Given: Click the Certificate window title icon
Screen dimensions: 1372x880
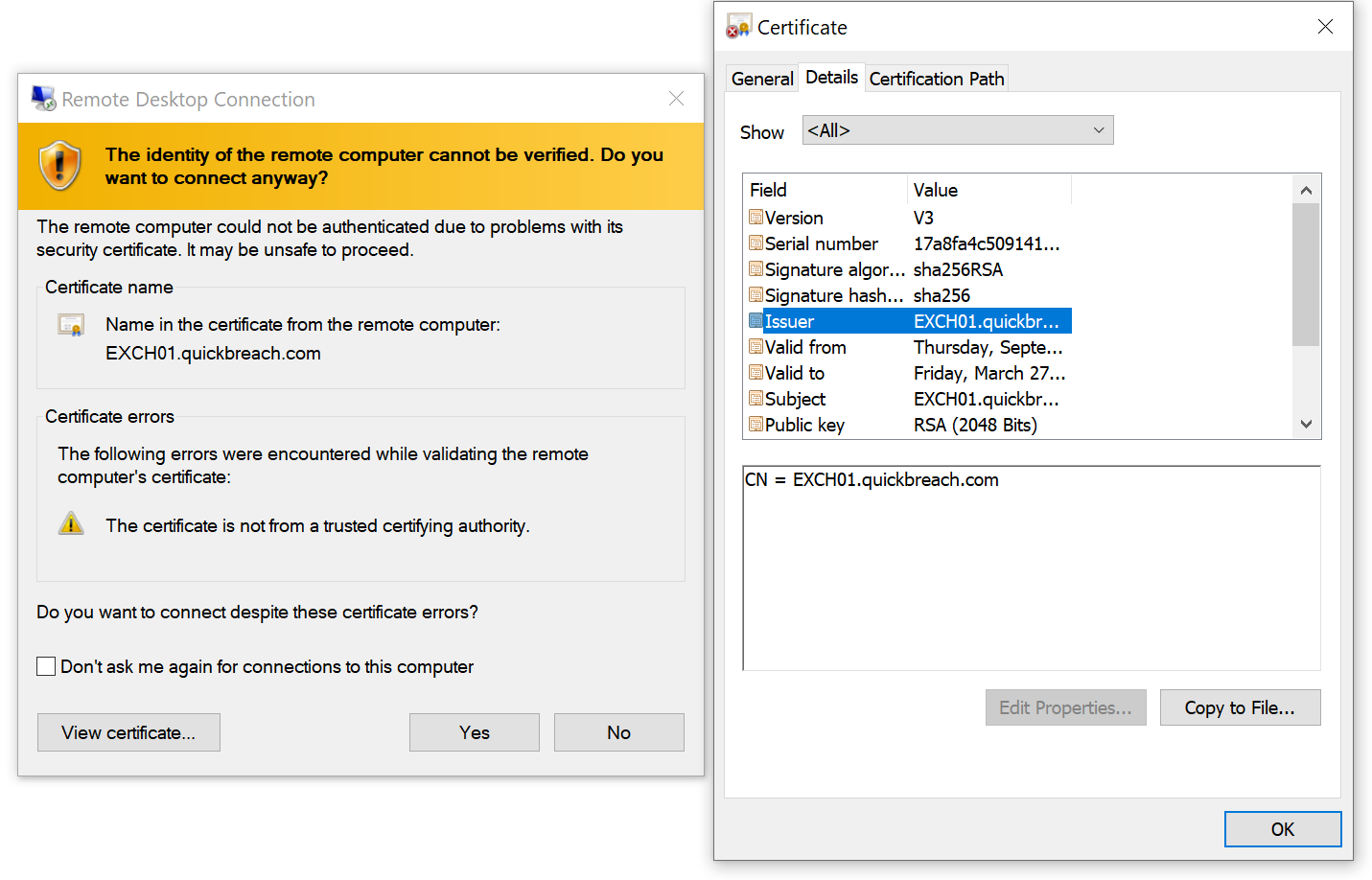Looking at the screenshot, I should [x=738, y=27].
